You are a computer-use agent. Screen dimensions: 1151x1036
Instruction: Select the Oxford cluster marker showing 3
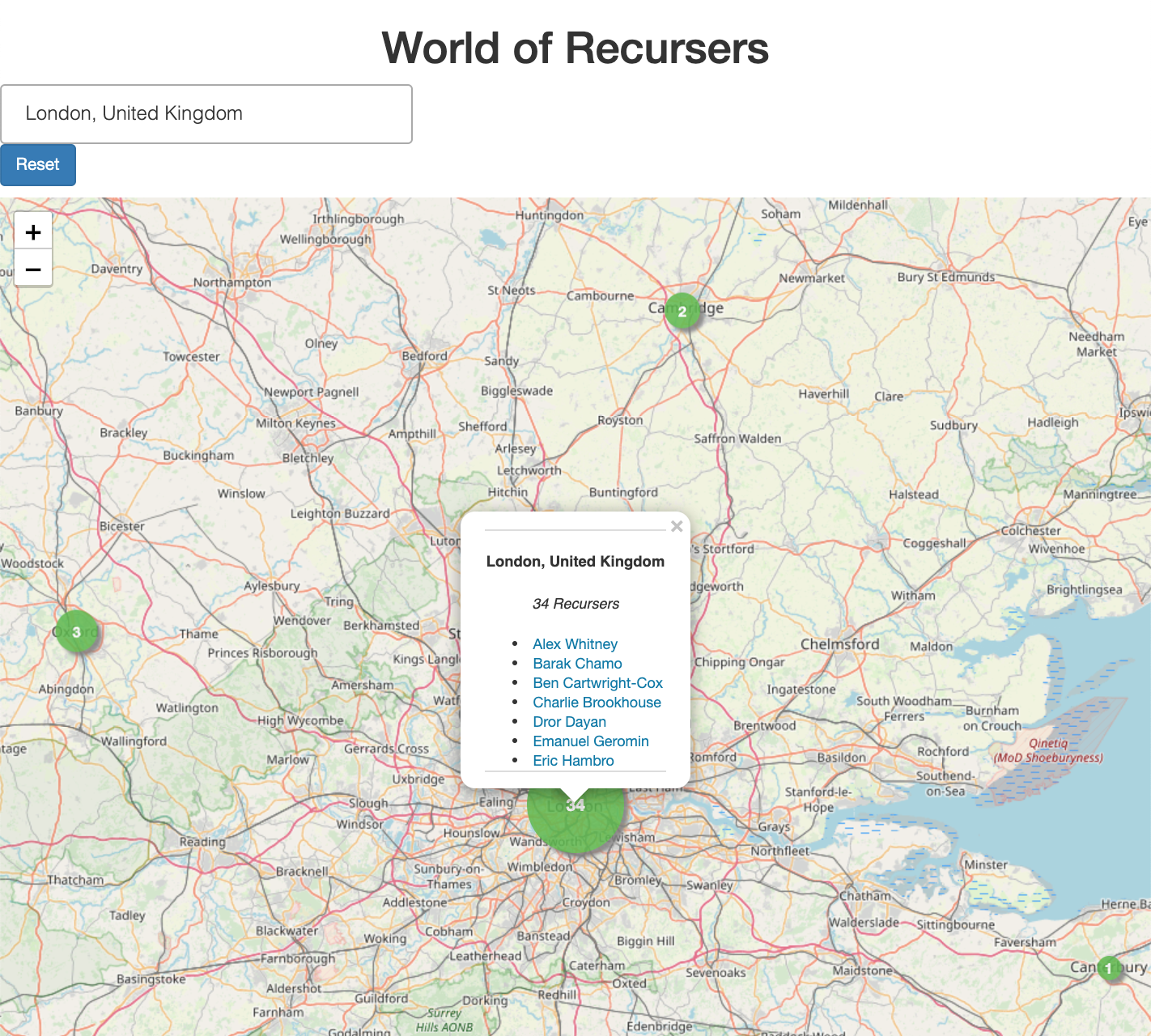pos(77,632)
